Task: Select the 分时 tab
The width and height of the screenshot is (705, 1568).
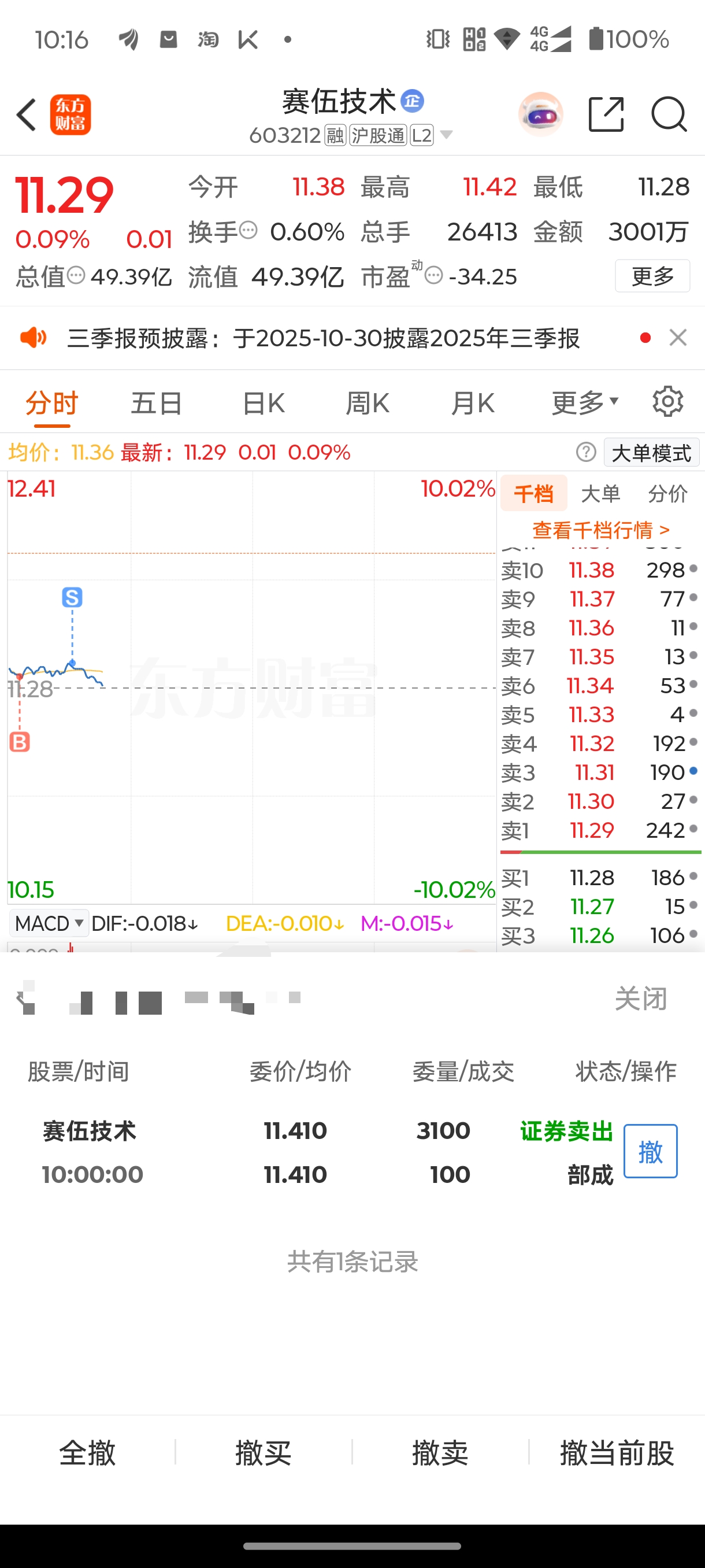Action: point(53,403)
